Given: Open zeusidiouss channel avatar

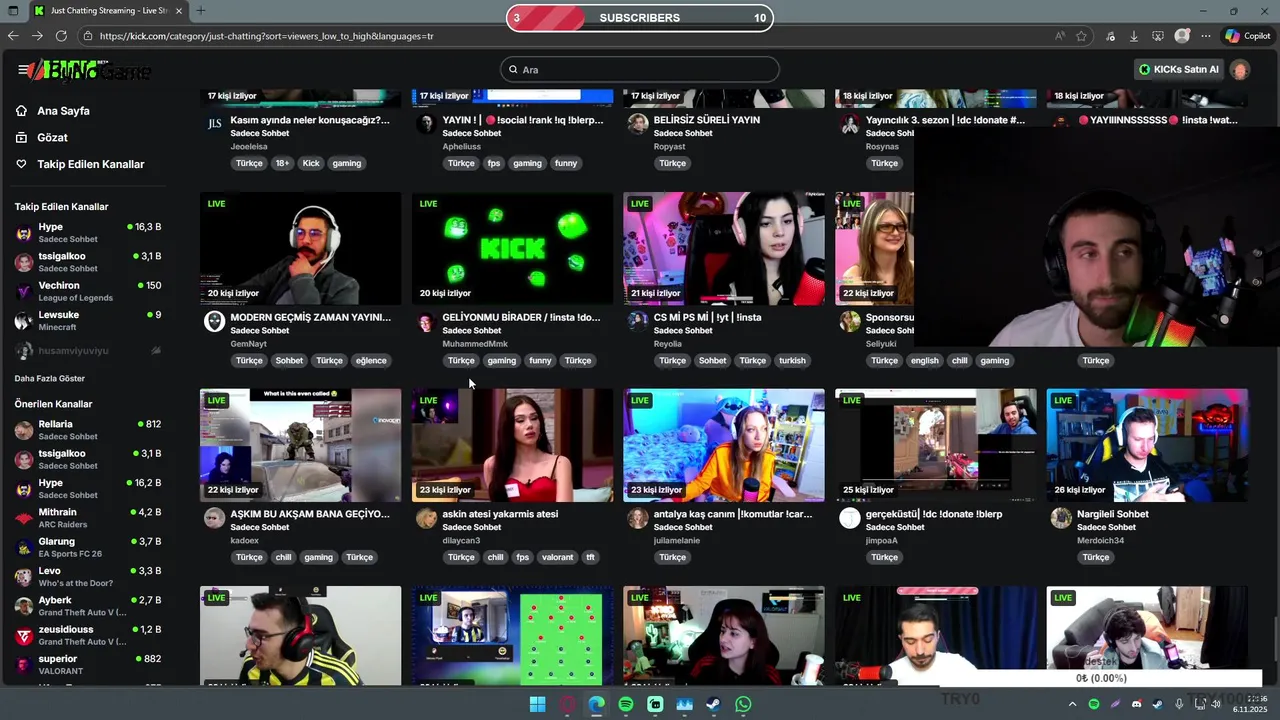Looking at the screenshot, I should pos(23,635).
